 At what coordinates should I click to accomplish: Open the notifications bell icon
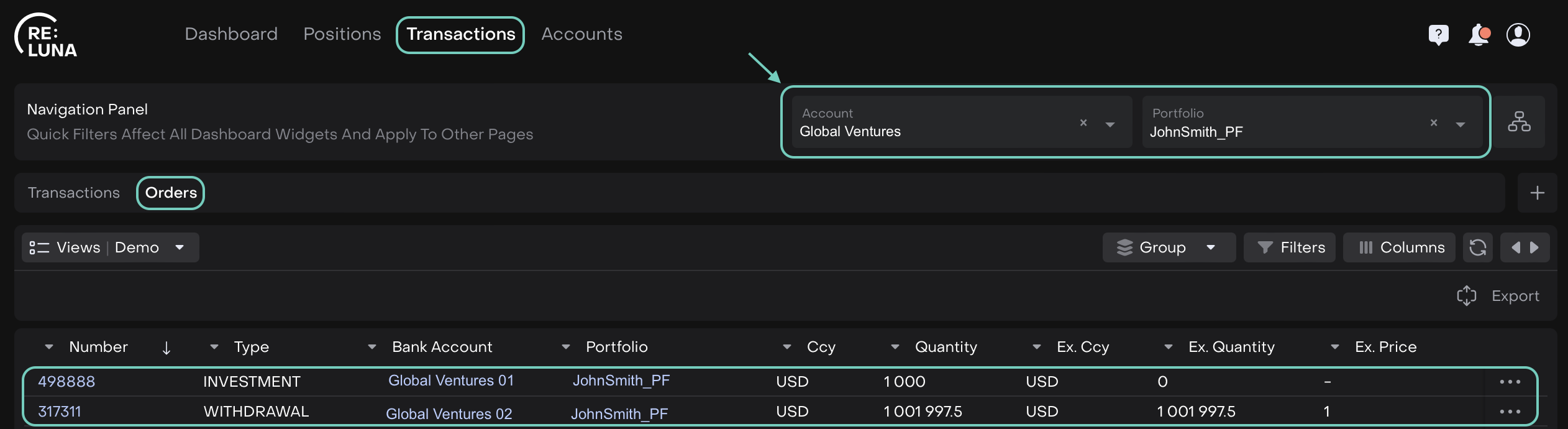[1479, 35]
